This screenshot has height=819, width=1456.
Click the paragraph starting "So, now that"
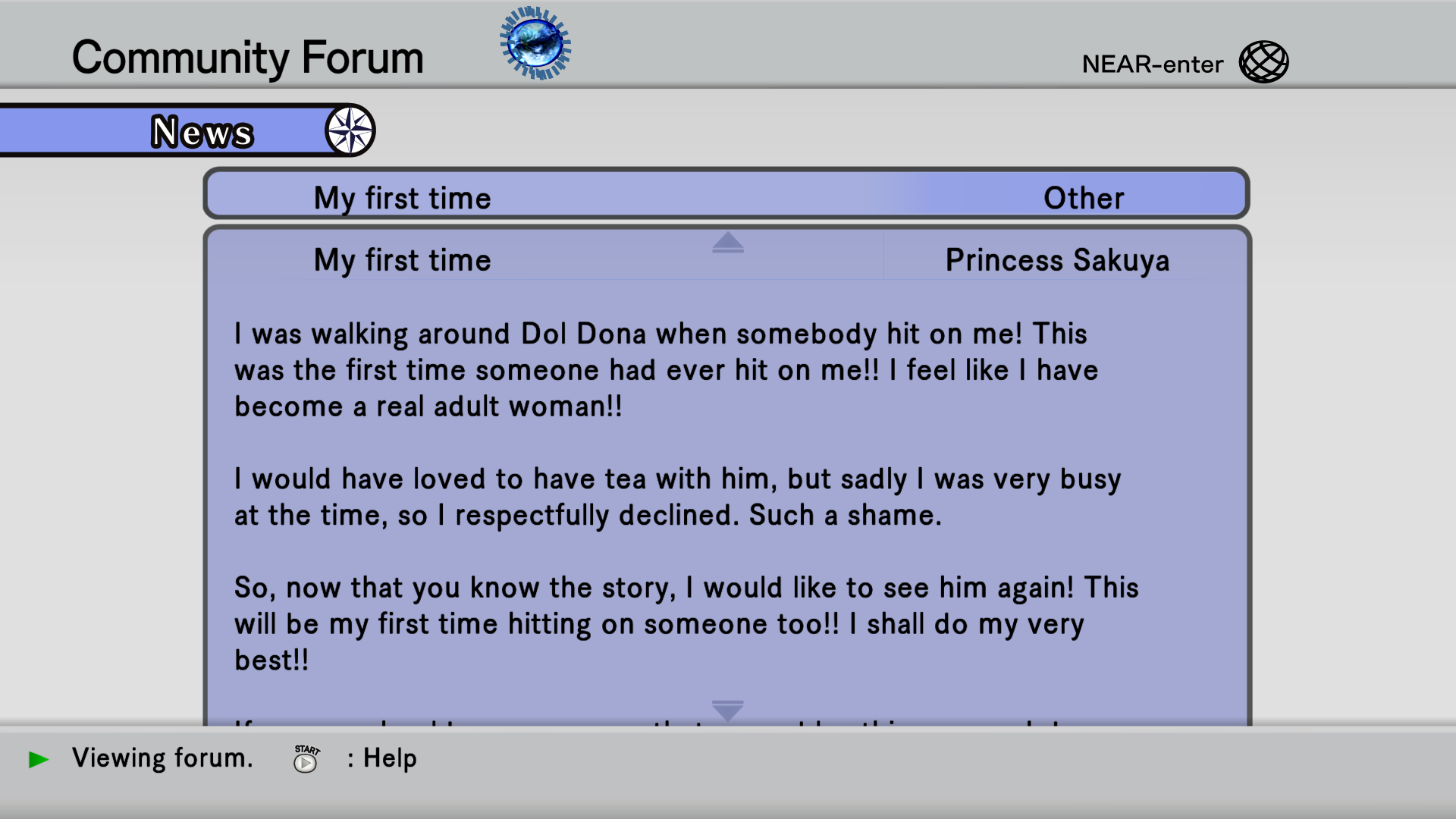coord(686,623)
